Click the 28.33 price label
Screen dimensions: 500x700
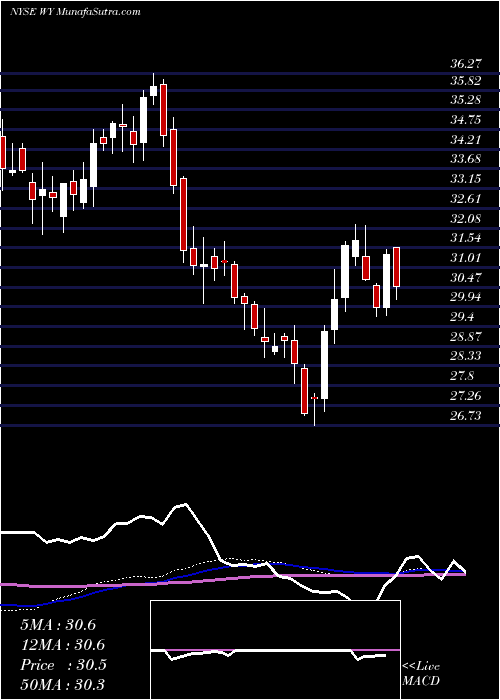[x=466, y=356]
